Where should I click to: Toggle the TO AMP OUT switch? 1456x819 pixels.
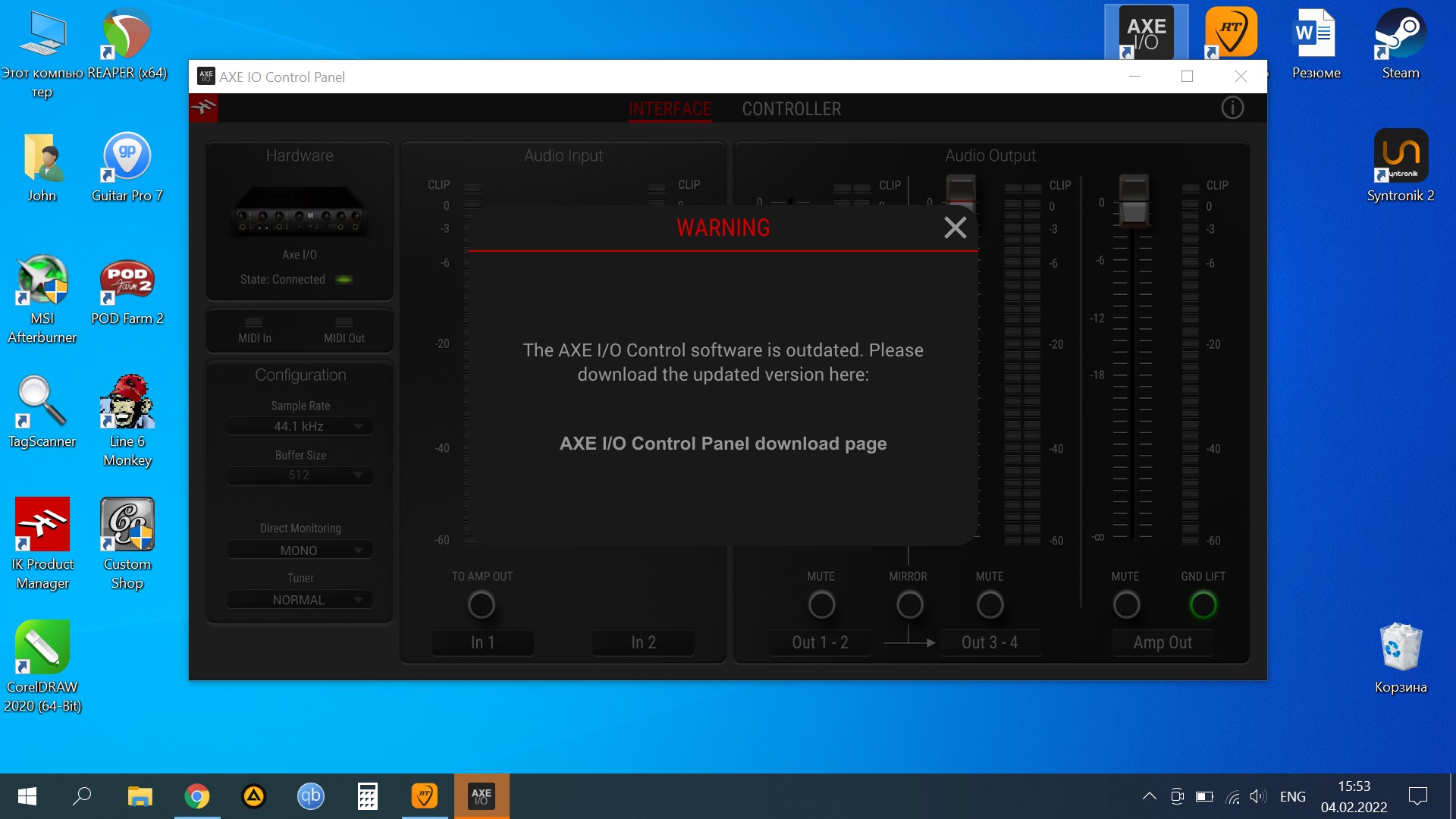(x=482, y=604)
